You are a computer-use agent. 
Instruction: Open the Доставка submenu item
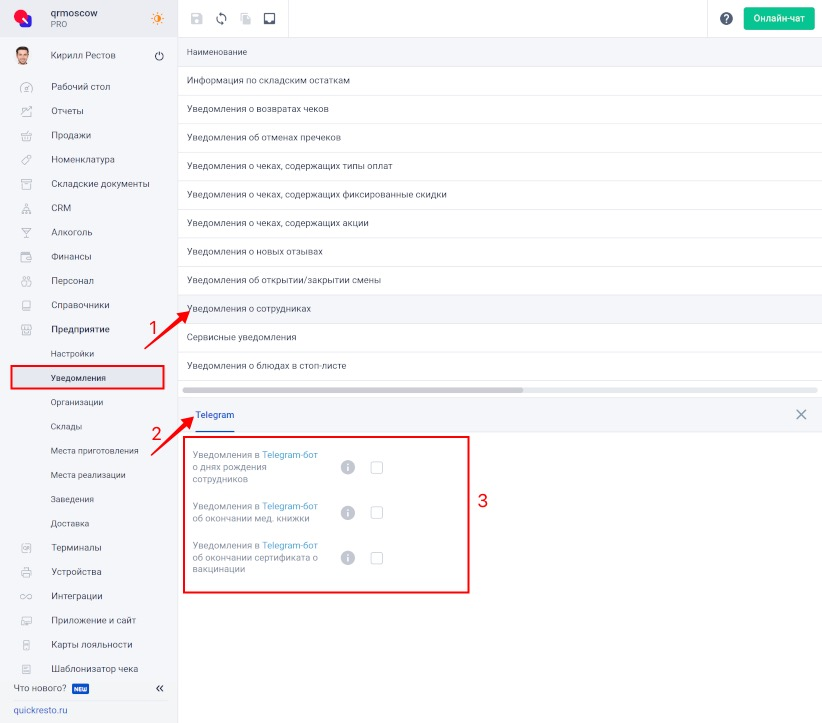point(70,524)
